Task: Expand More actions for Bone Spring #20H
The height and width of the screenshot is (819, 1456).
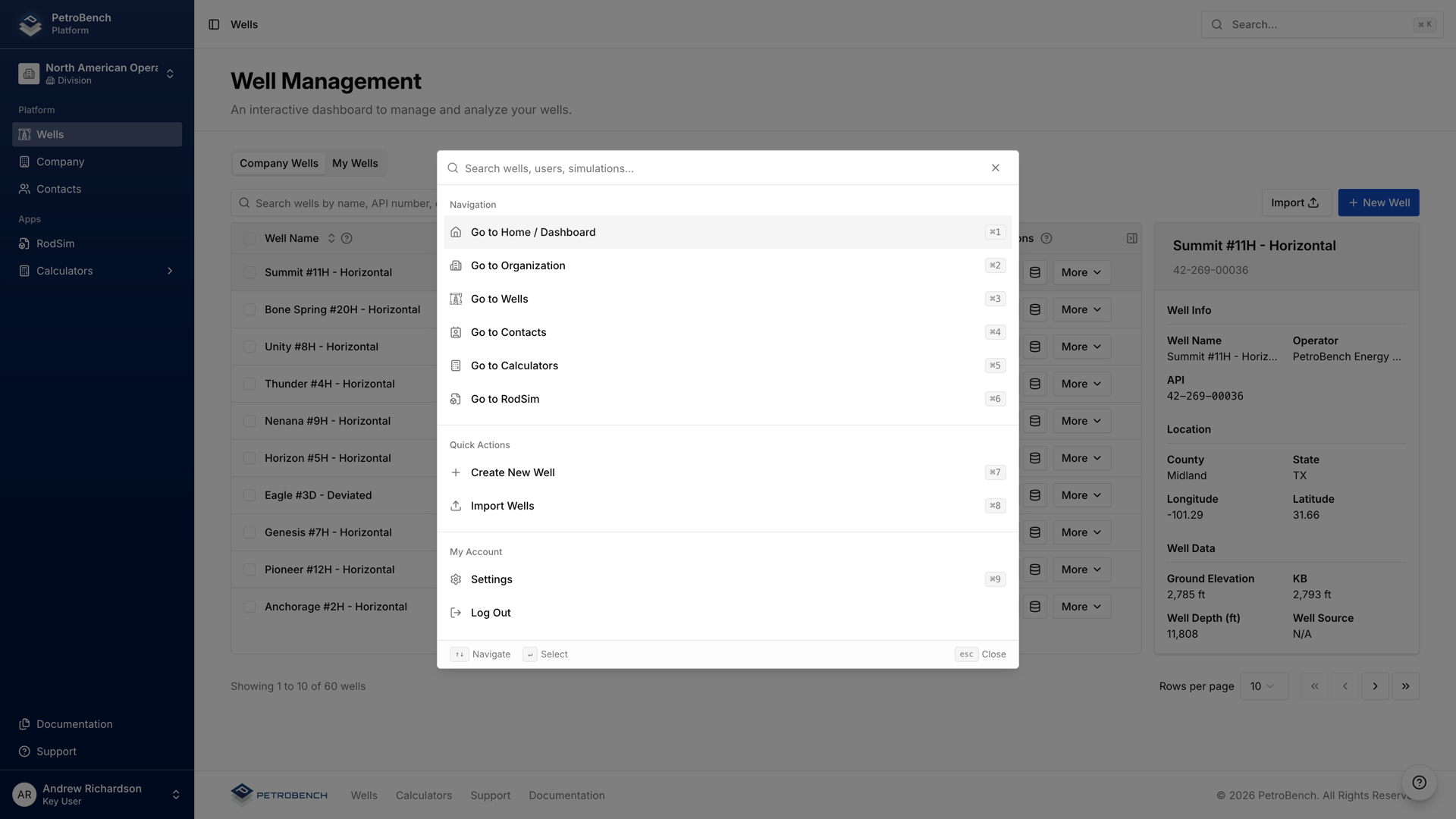Action: coord(1081,309)
